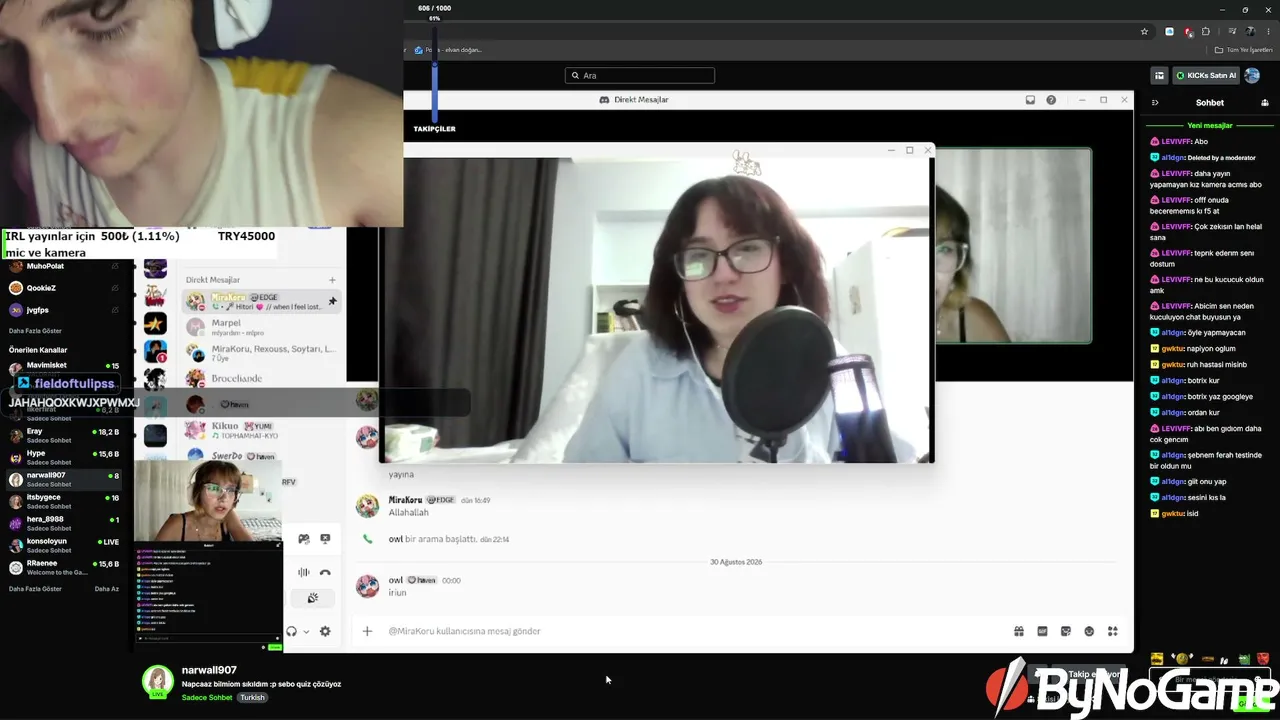
Task: Collapse recommended channels with Daha Az
Action: click(107, 589)
